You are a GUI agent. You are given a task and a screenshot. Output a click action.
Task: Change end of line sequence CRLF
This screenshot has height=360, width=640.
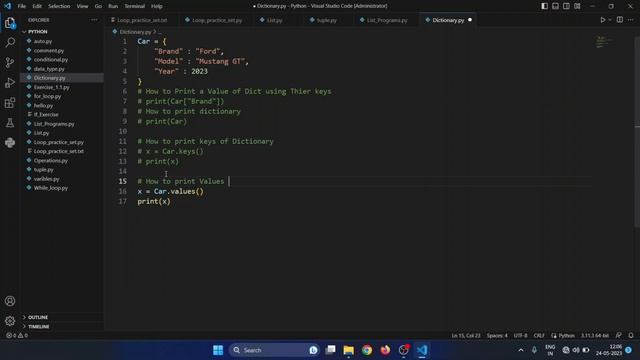(539, 336)
